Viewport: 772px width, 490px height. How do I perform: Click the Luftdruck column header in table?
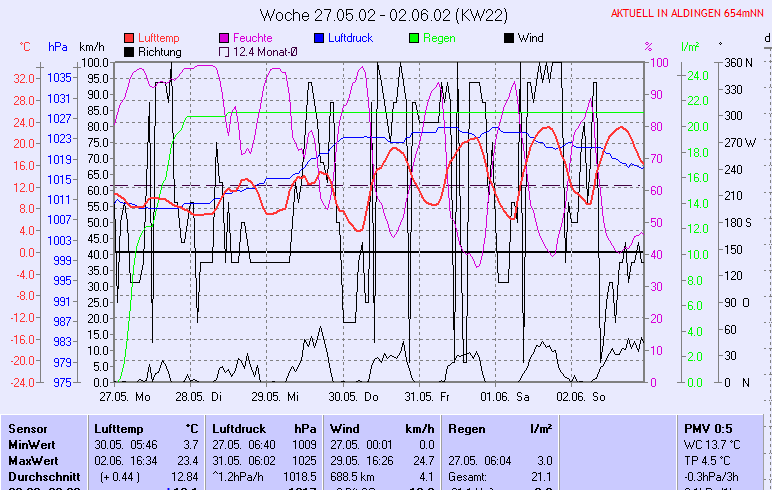(239, 428)
